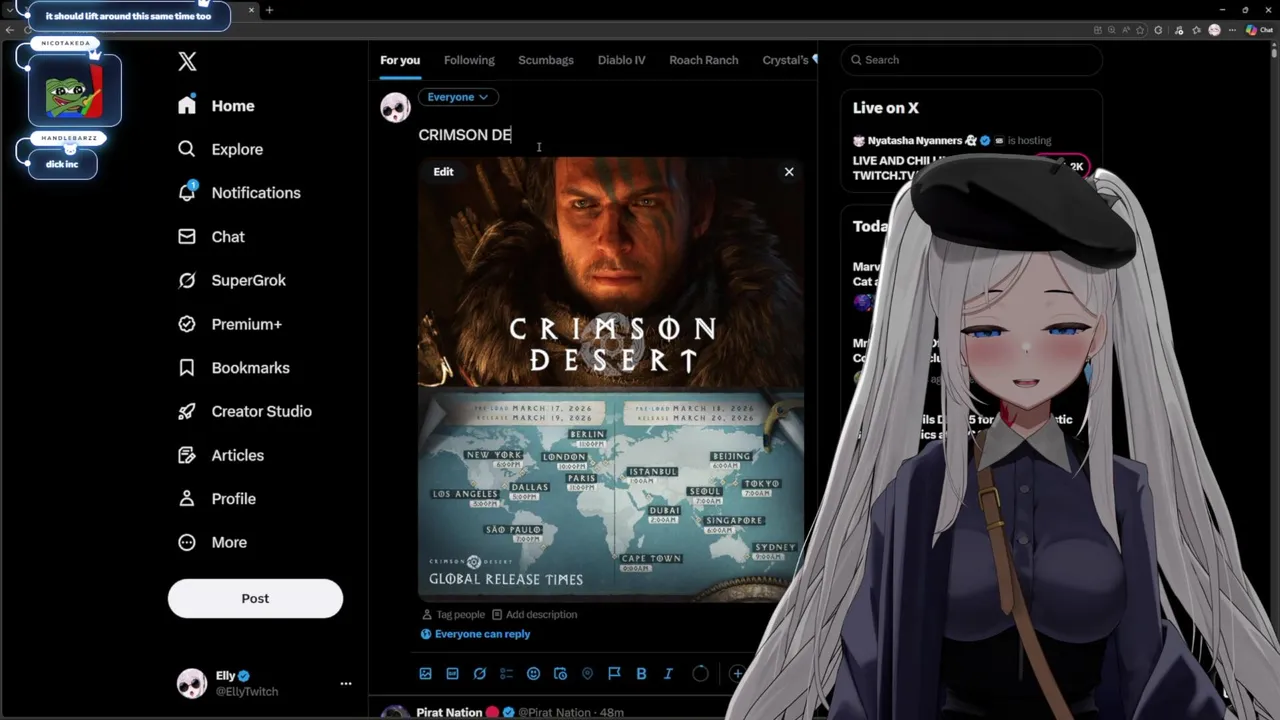Open browser settings three-dots menu

(x=1232, y=30)
